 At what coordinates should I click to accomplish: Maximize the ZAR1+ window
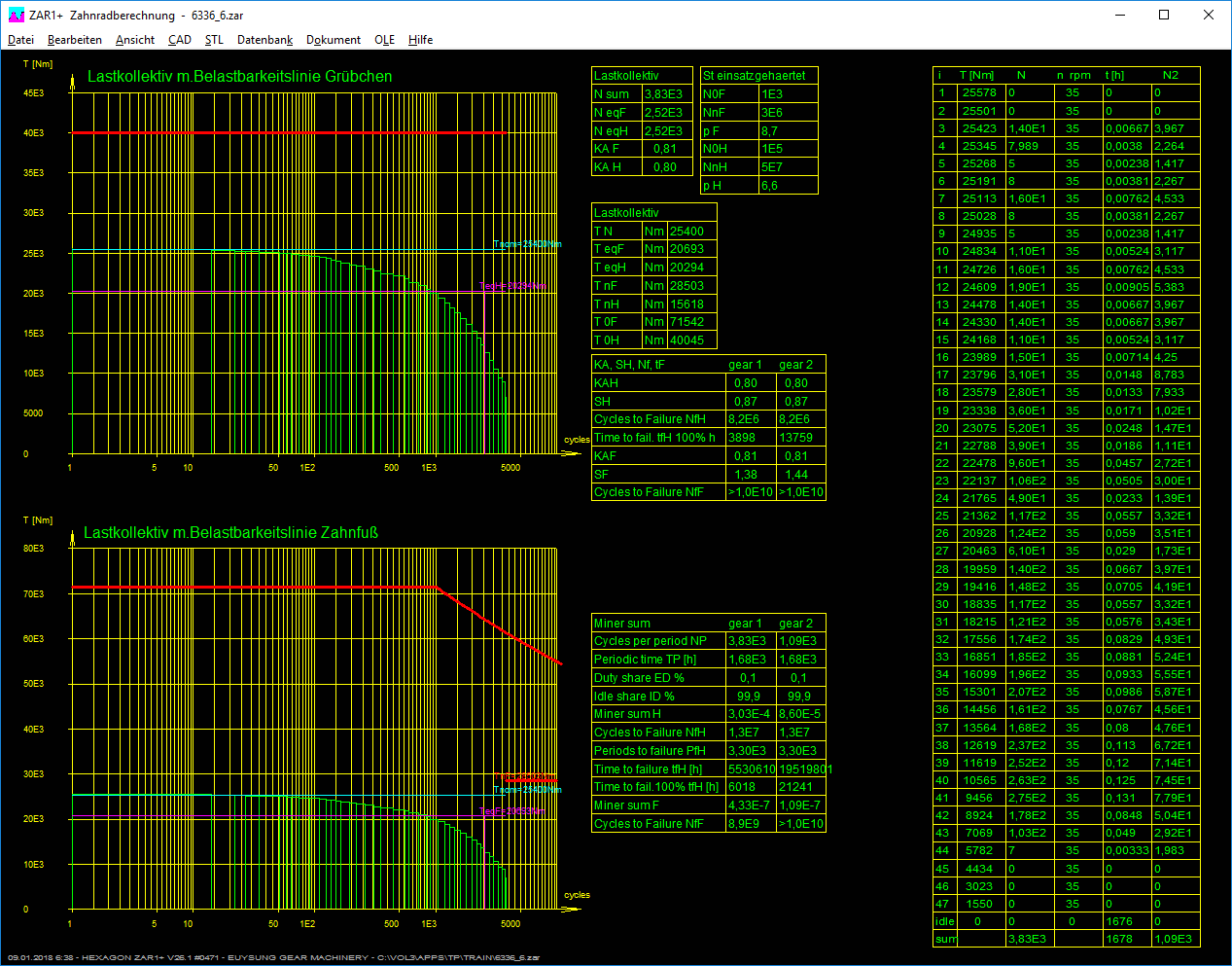(x=1164, y=15)
